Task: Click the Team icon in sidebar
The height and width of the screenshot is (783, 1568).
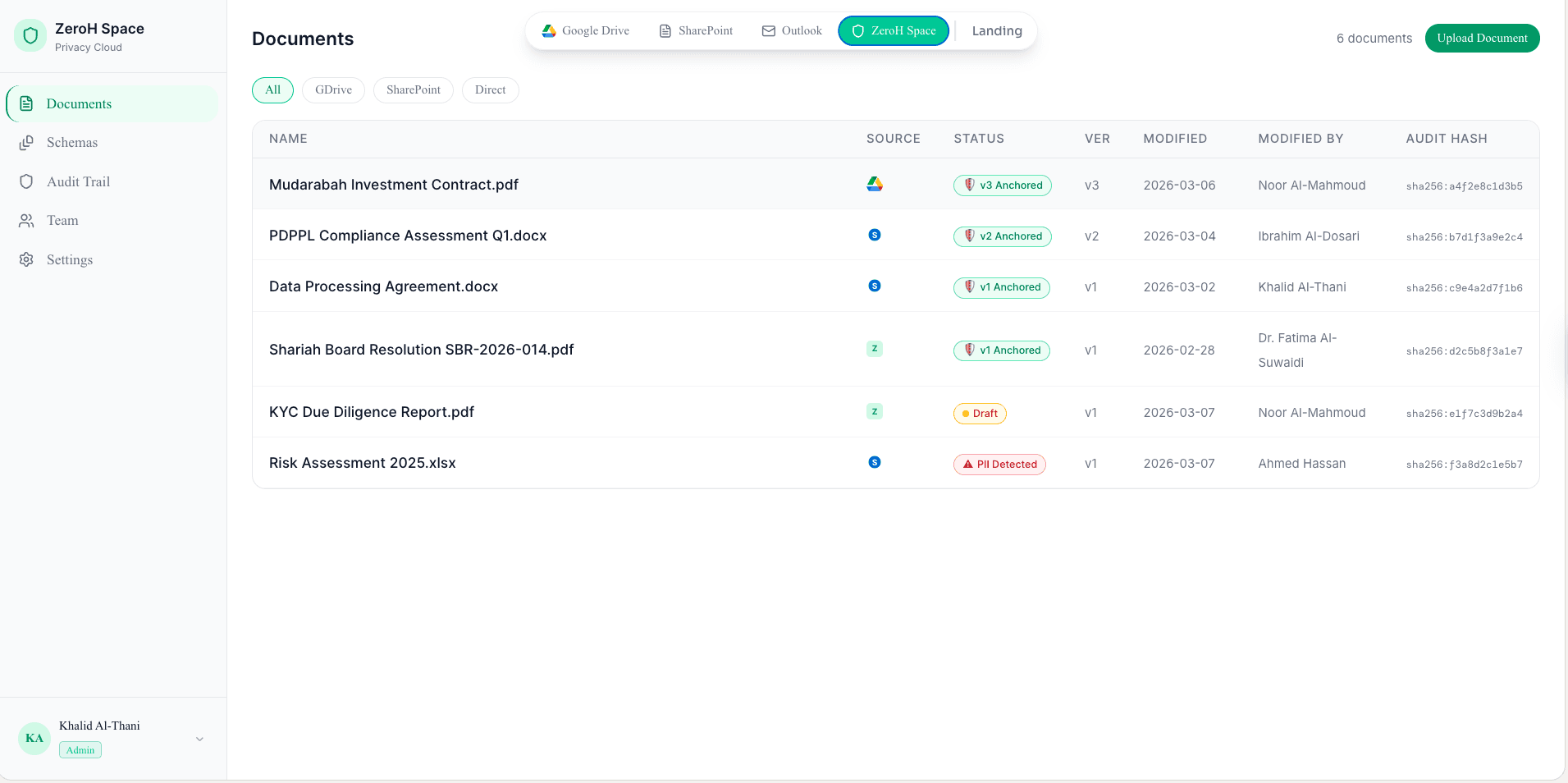Action: pos(27,220)
